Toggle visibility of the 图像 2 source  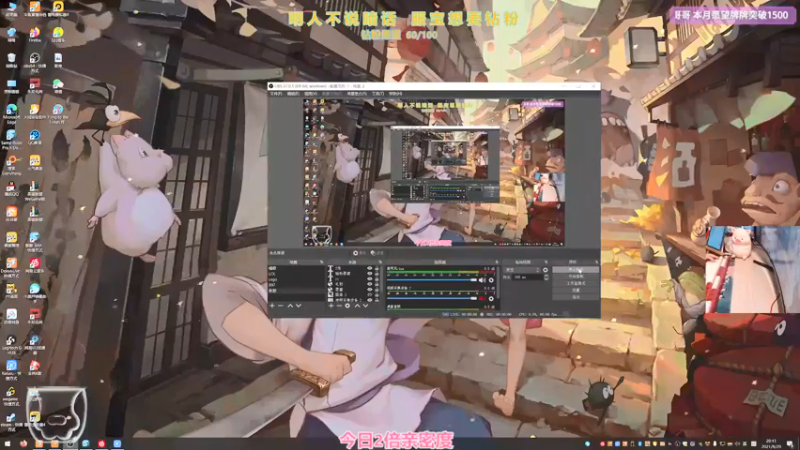370,294
